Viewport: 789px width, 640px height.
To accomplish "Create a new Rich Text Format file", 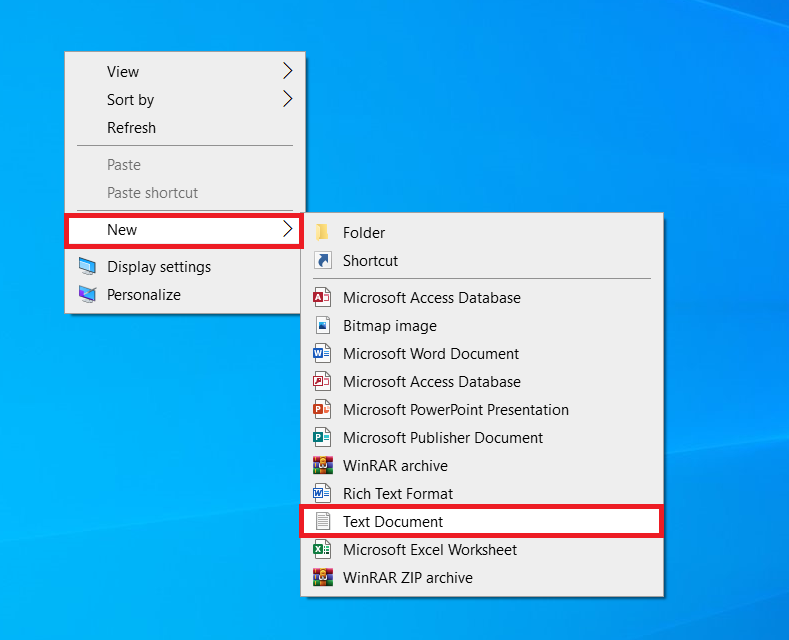I will 397,493.
